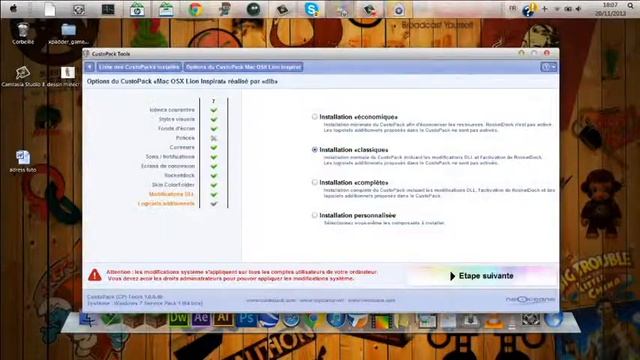Click the Modifications DLL orange label

171,194
